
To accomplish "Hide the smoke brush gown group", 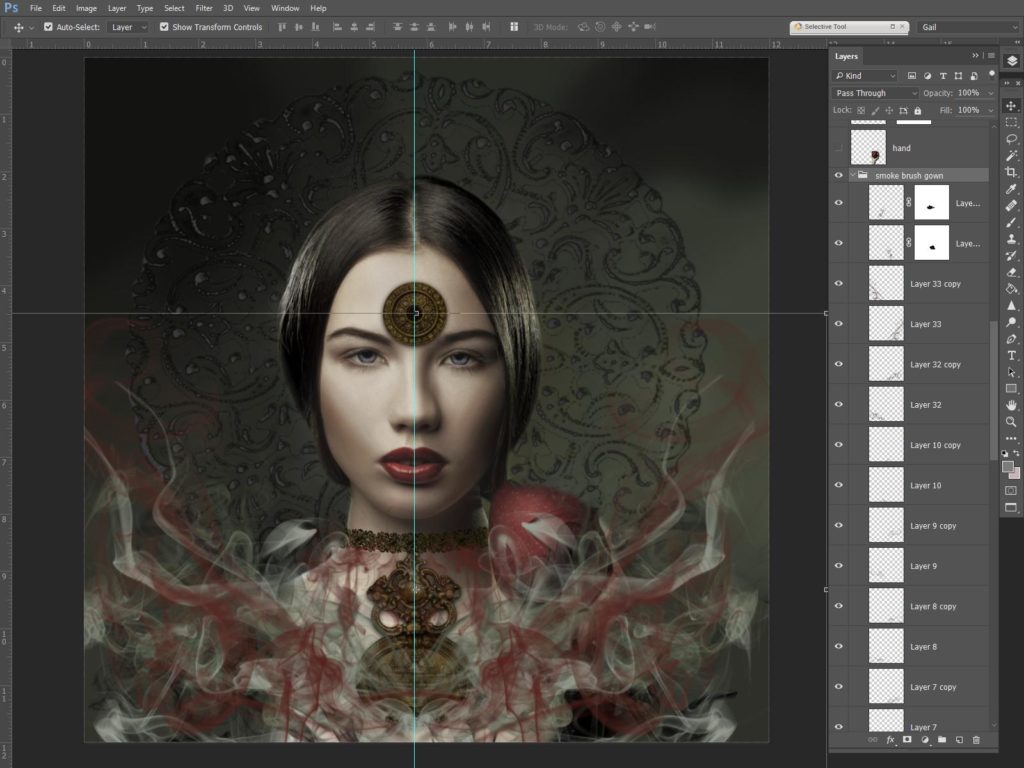I will (839, 175).
